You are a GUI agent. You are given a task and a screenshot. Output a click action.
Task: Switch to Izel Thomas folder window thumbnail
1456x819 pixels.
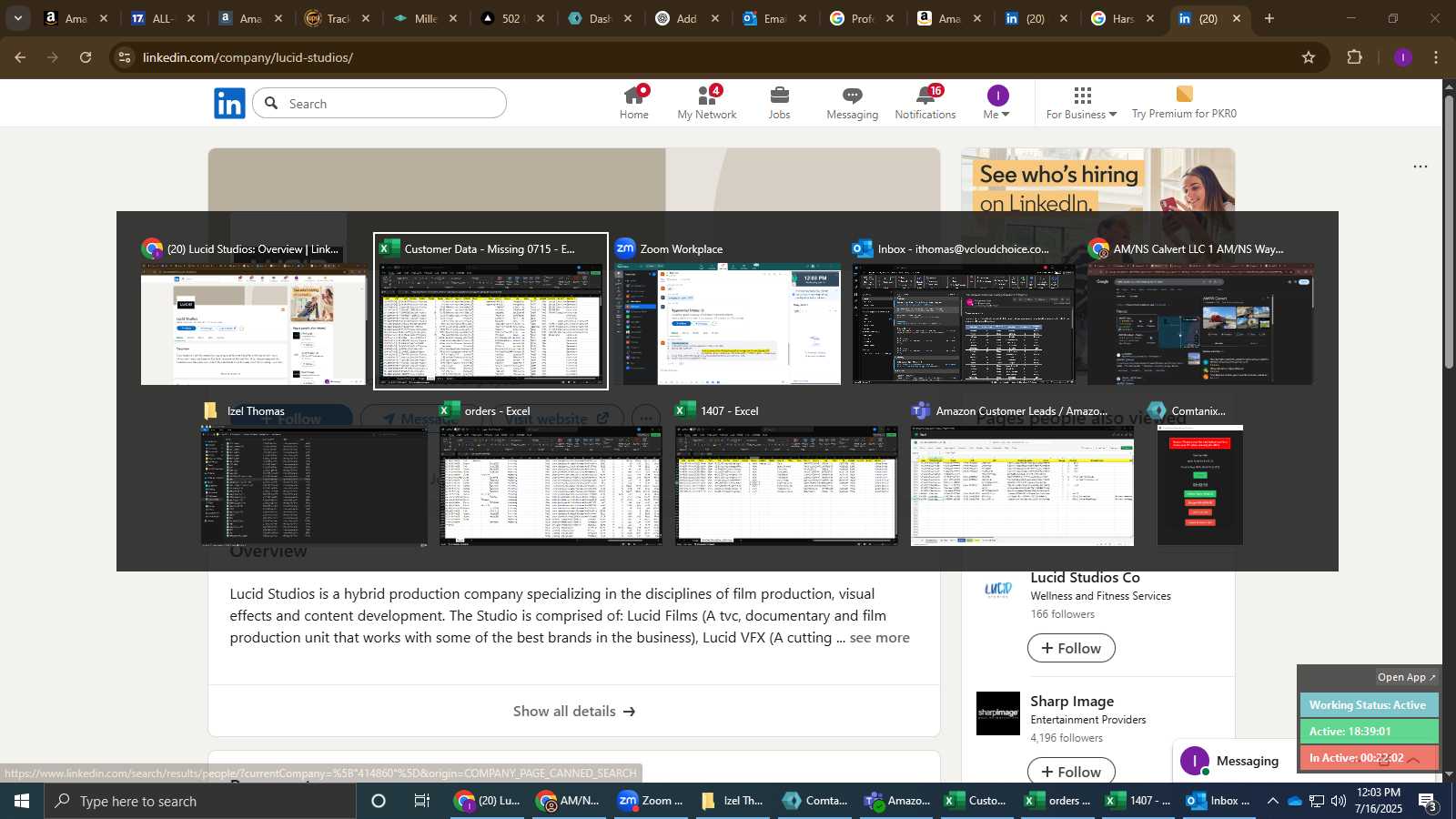pyautogui.click(x=314, y=473)
